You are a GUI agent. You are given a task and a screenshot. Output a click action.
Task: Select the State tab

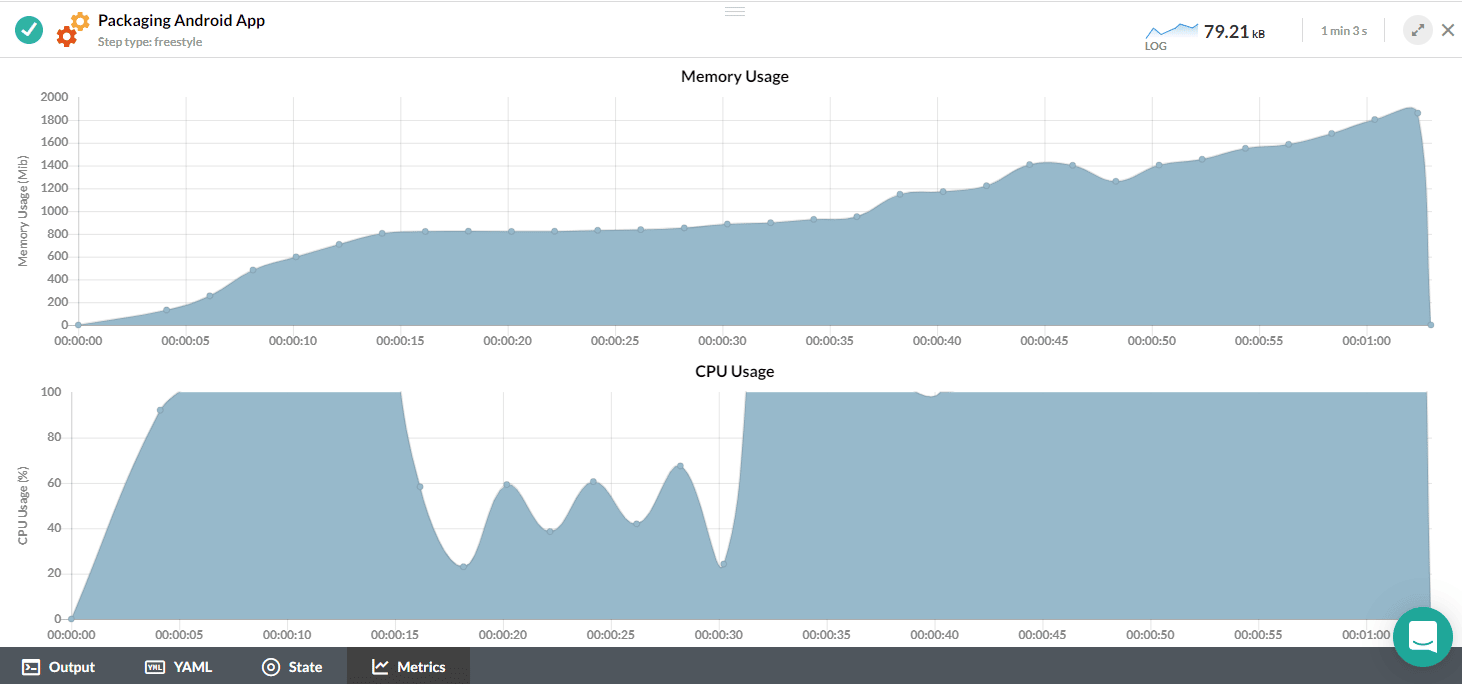292,667
